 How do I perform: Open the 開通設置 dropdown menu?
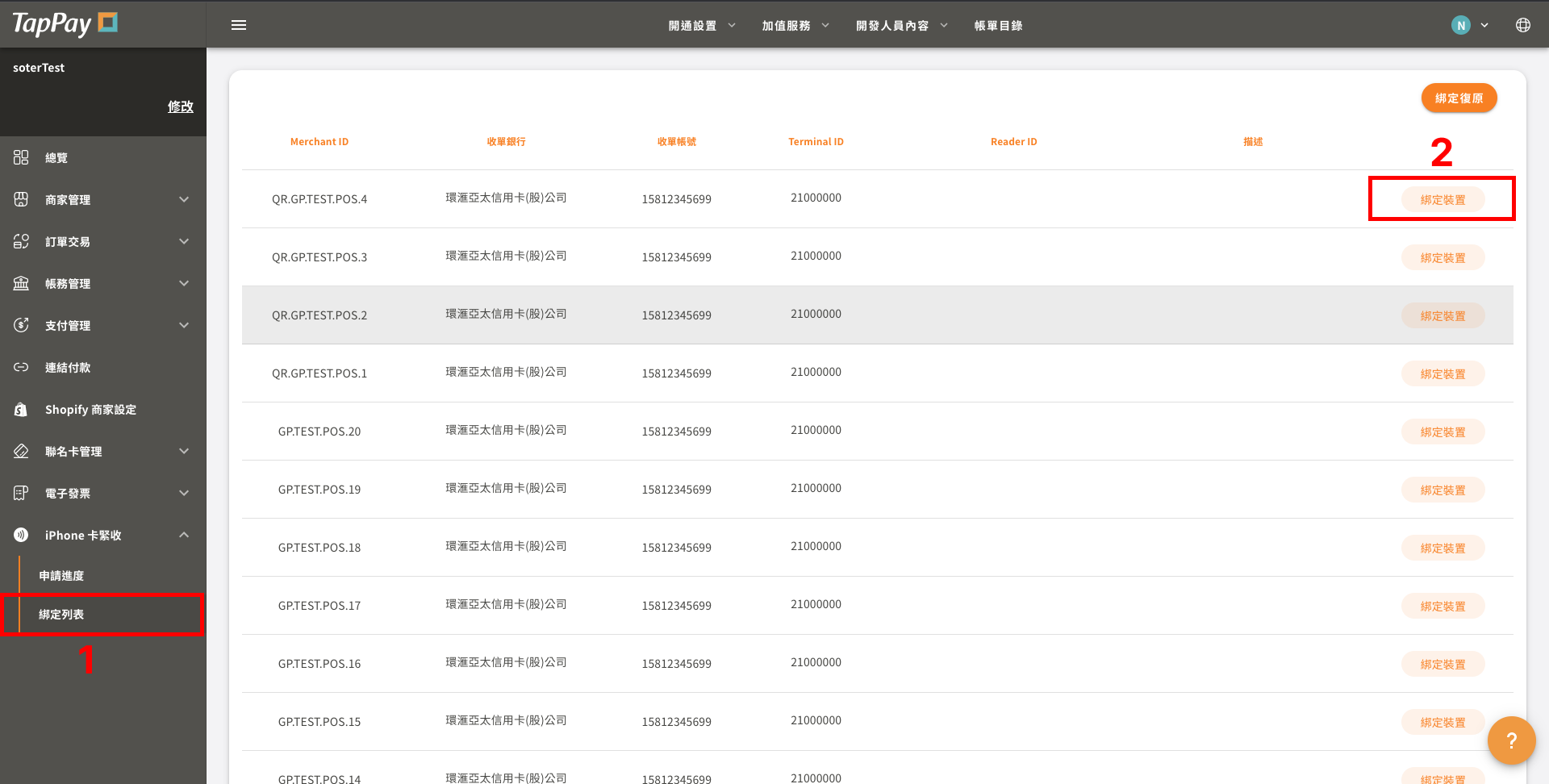702,26
